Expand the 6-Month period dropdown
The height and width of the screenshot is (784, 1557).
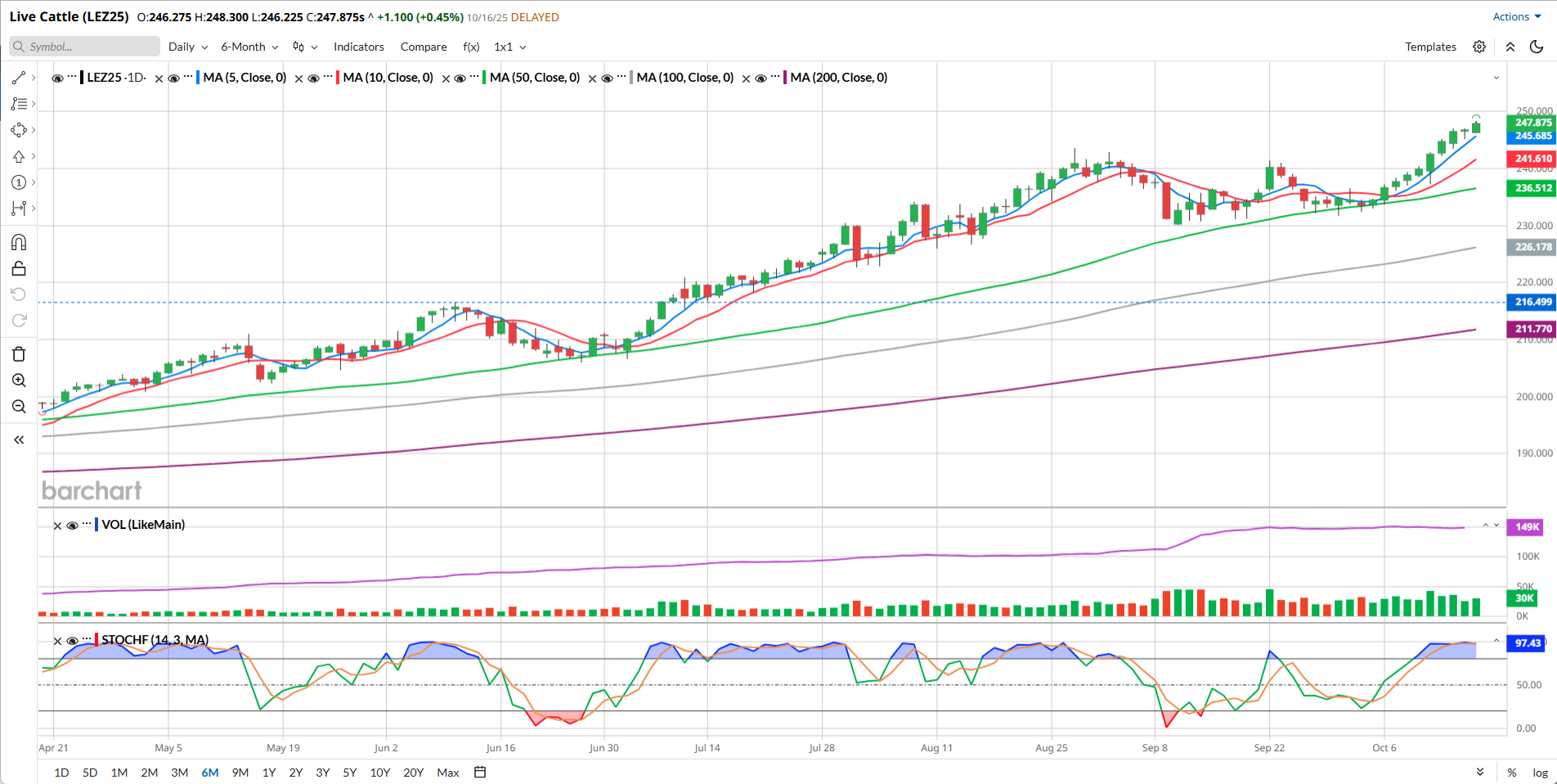[249, 47]
